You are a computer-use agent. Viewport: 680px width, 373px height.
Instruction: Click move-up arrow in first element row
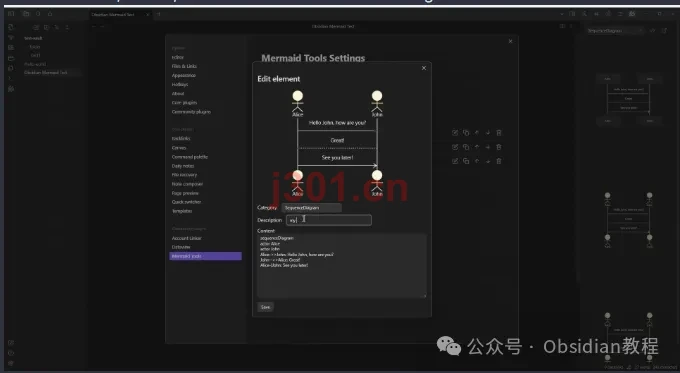click(477, 133)
